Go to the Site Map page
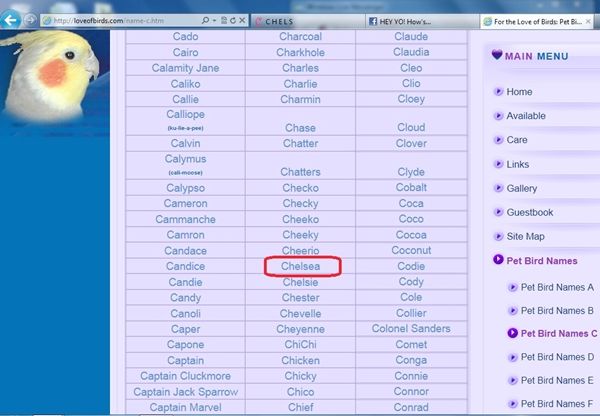Screen dimensions: 600x416 [x=525, y=236]
